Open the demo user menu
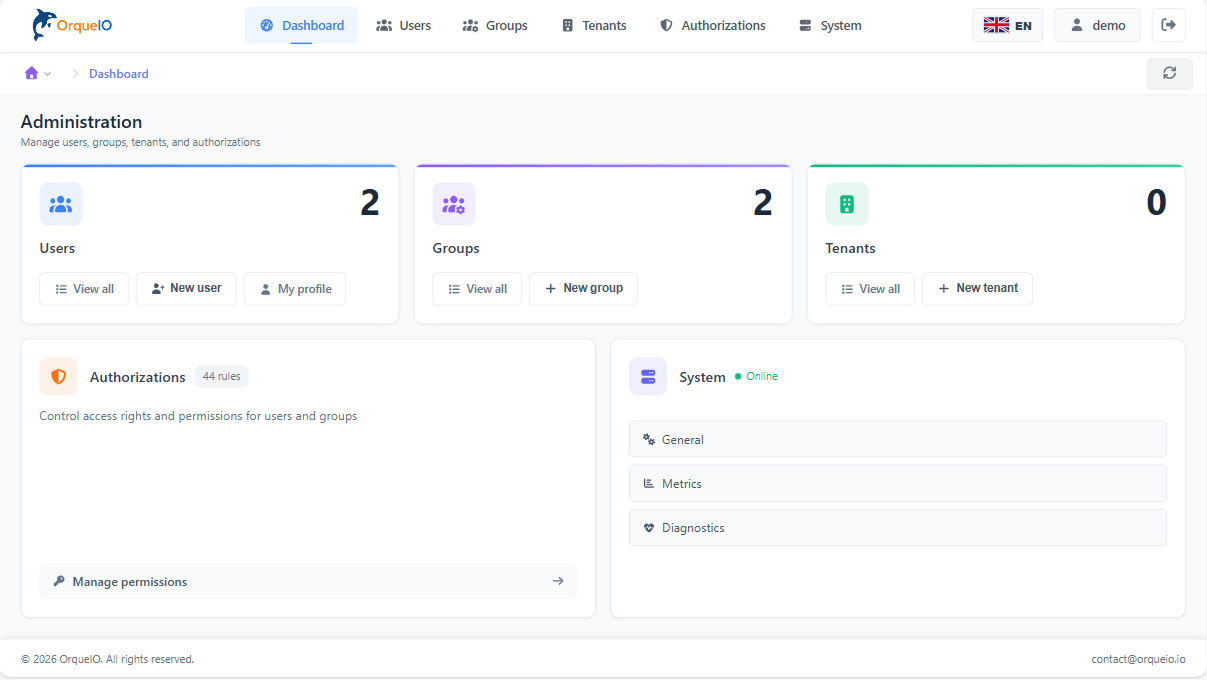This screenshot has height=680, width=1207. (x=1096, y=24)
